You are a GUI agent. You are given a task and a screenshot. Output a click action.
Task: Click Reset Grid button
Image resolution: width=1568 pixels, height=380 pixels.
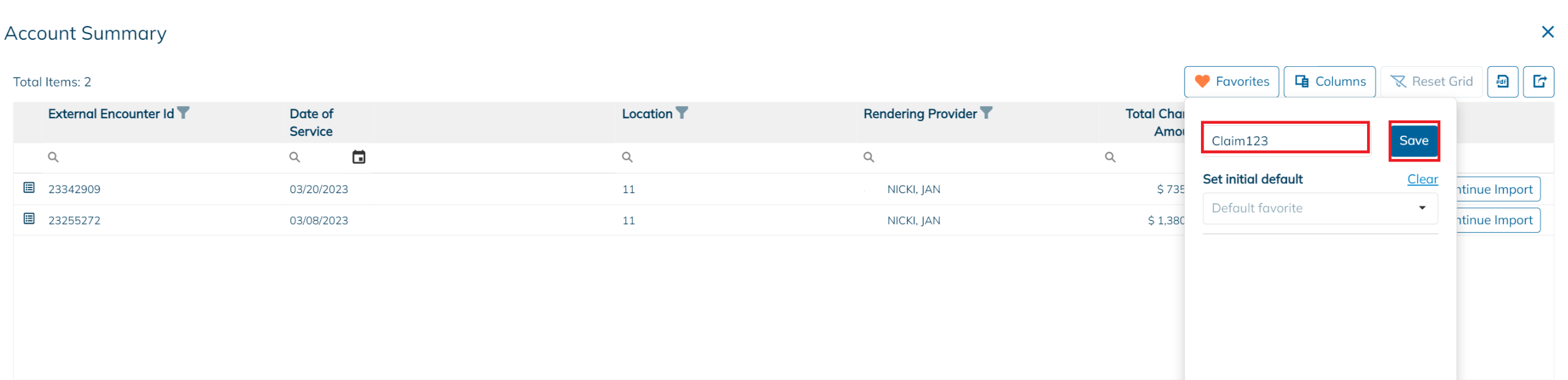(1432, 81)
